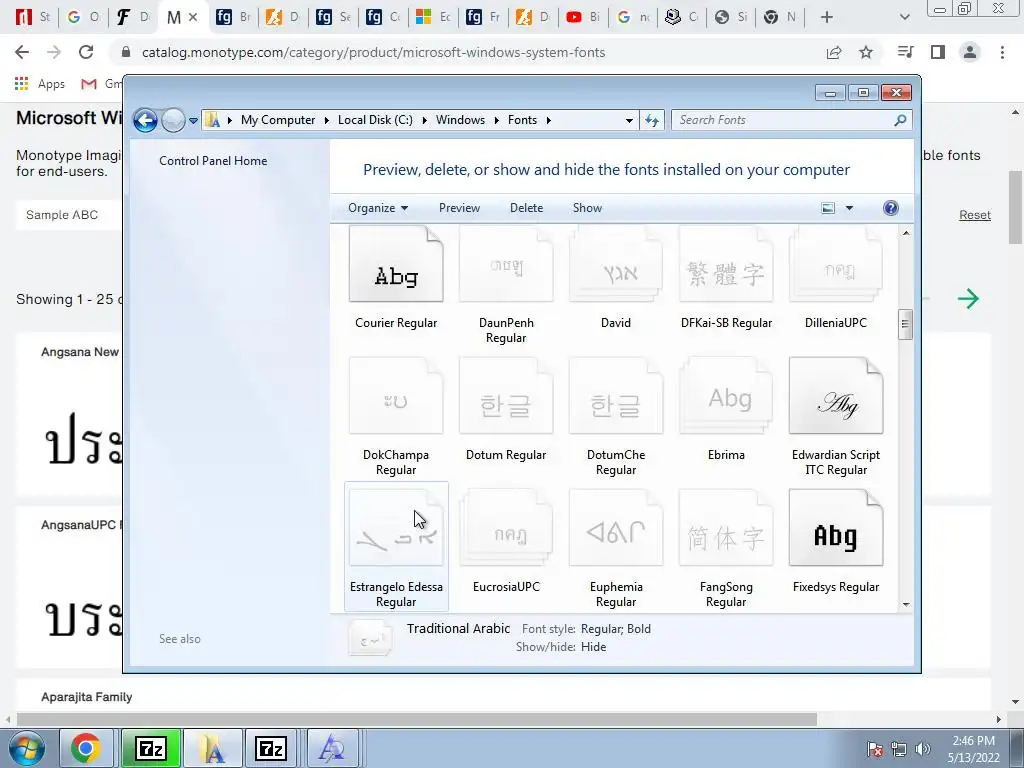Screen dimensions: 1024x768
Task: Select the EucrosiaUPC font icon
Action: click(x=506, y=528)
